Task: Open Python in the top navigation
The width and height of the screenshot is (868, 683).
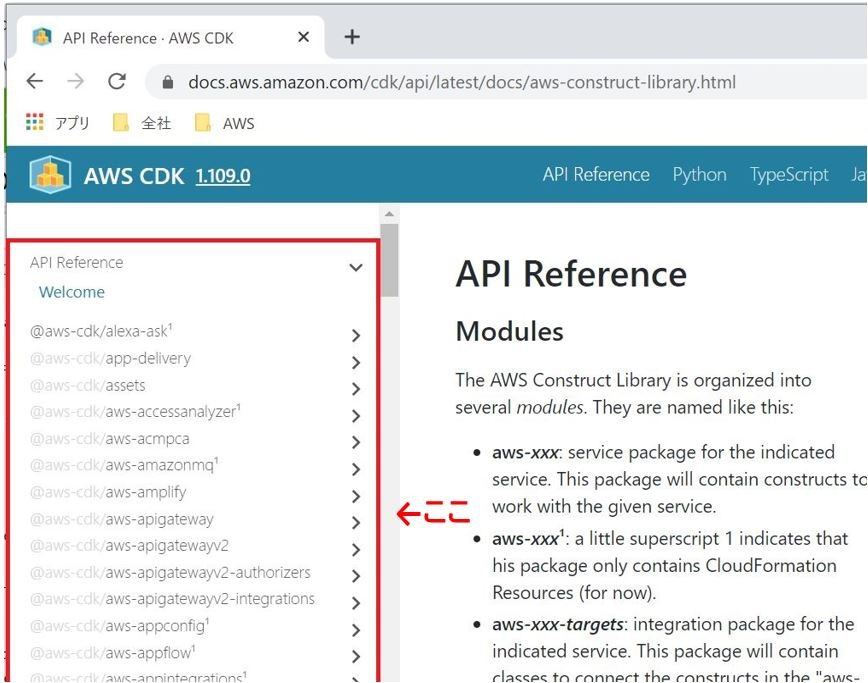Action: pyautogui.click(x=700, y=174)
